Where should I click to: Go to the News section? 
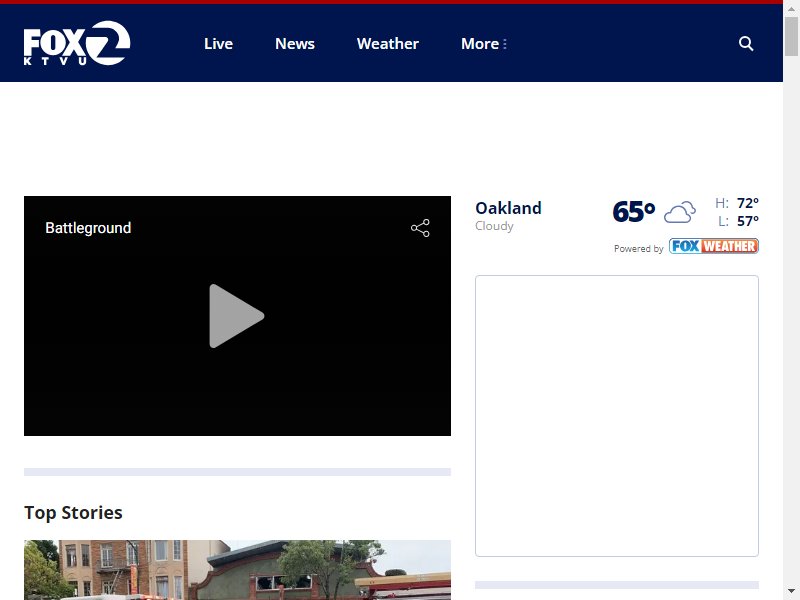[x=295, y=44]
